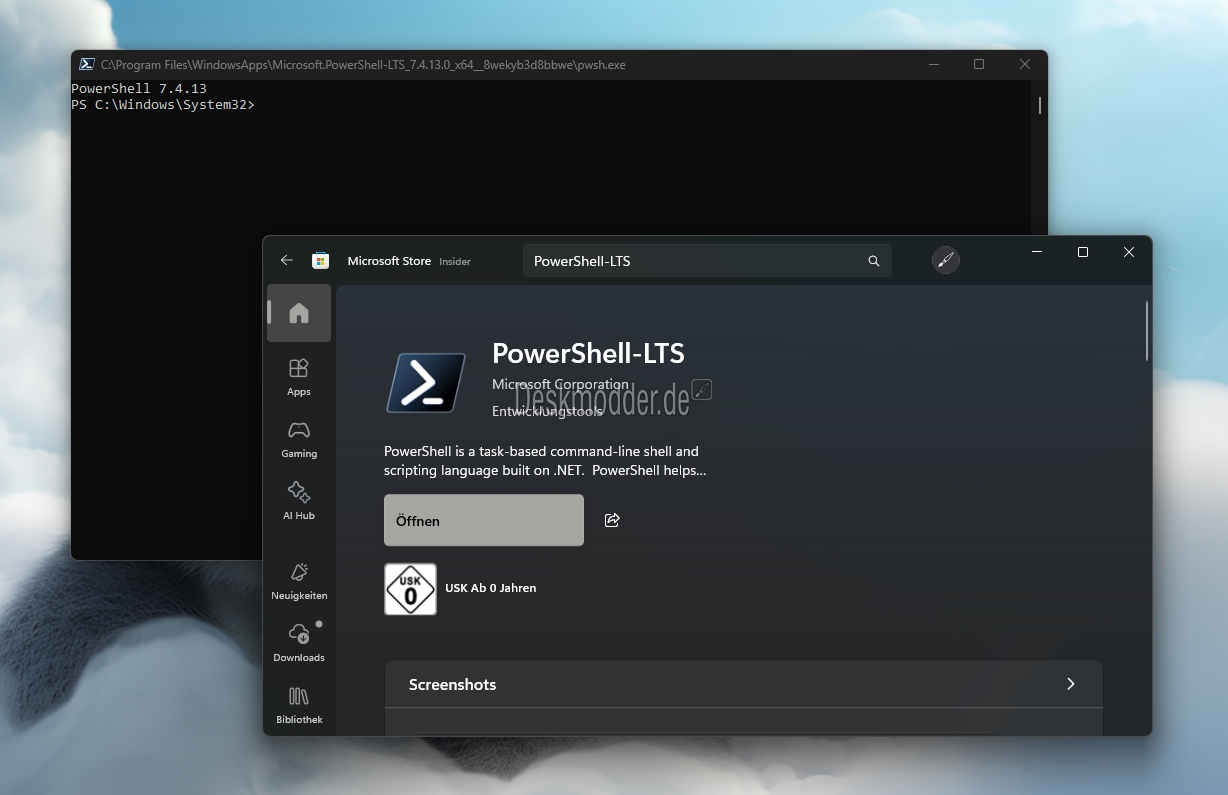
Task: Click the Öffnen button
Action: (x=484, y=520)
